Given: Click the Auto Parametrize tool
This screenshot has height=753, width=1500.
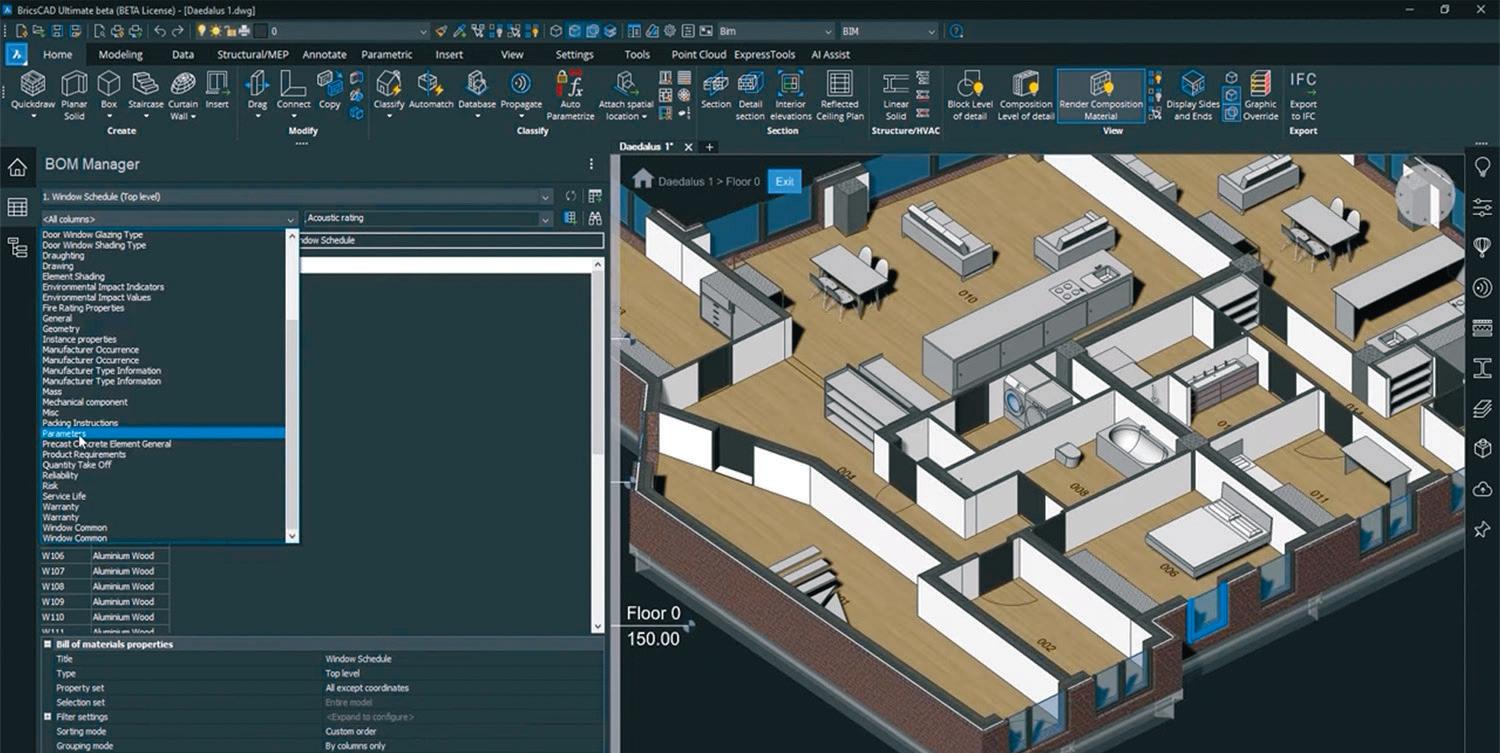Looking at the screenshot, I should tap(570, 95).
